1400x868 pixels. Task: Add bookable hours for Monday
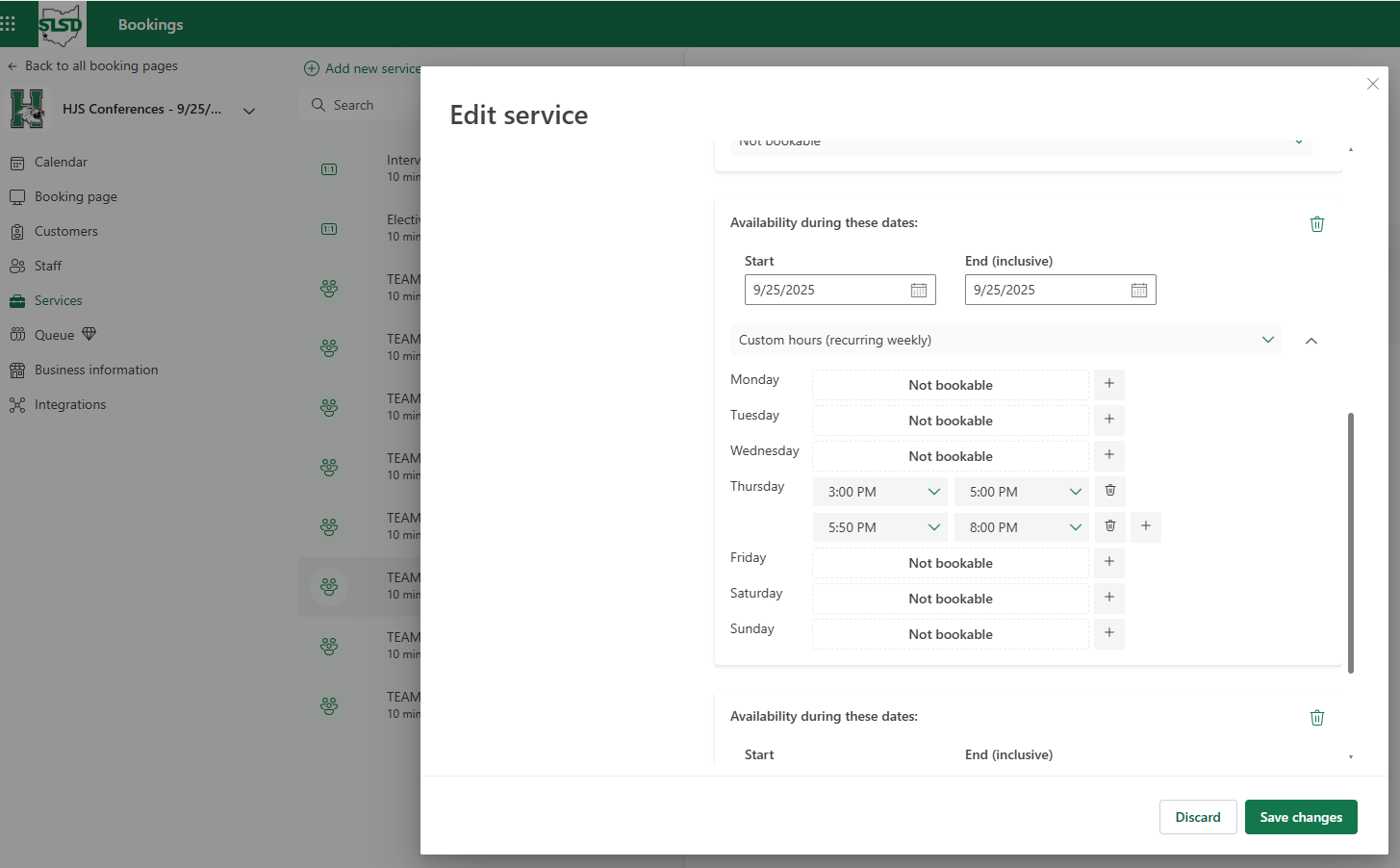[x=1109, y=384]
